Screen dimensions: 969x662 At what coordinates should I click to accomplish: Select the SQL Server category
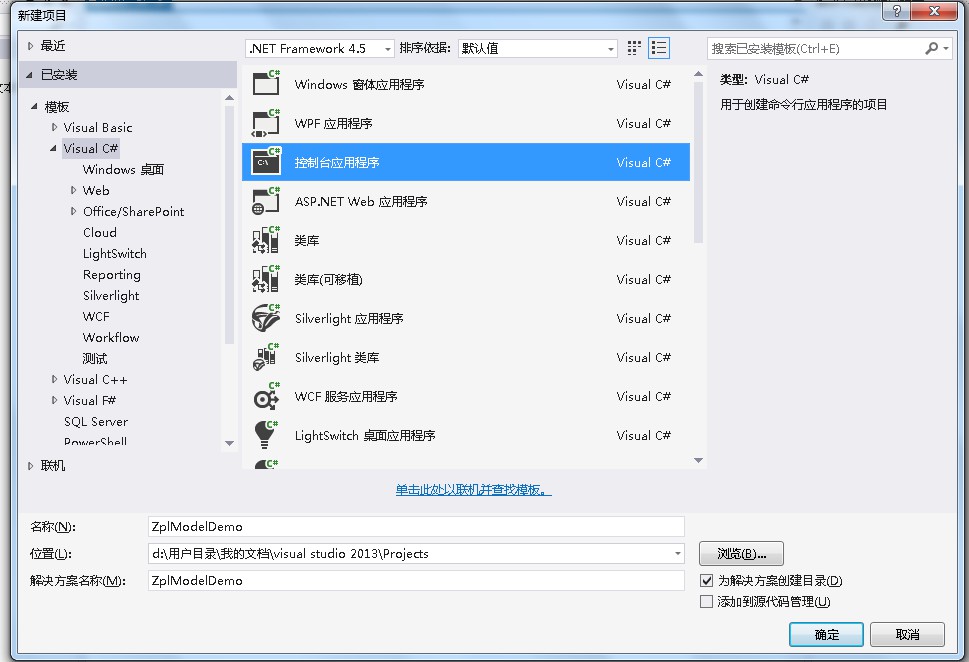(x=96, y=422)
